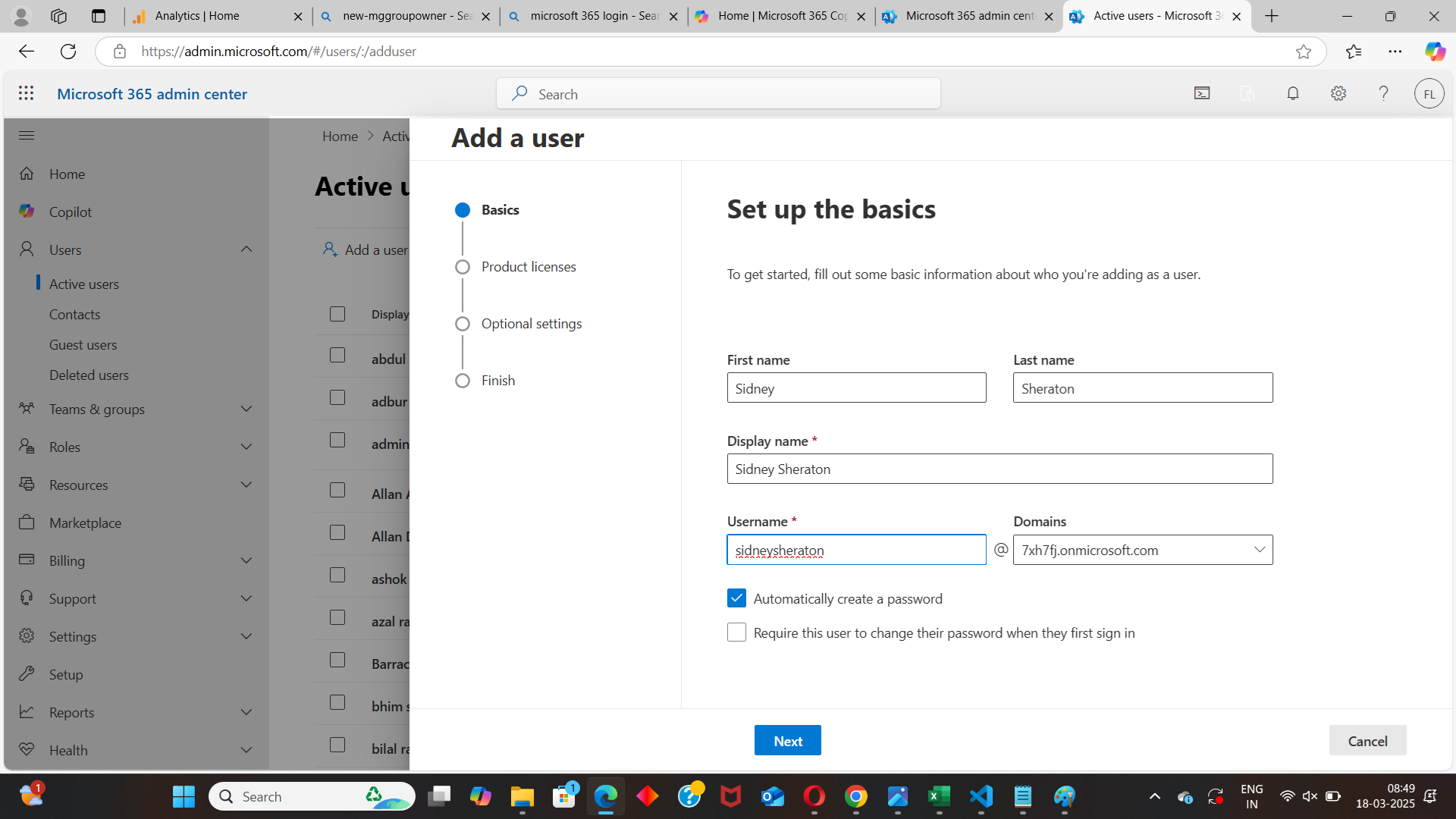Check Require user to change password
The height and width of the screenshot is (819, 1456).
(736, 632)
